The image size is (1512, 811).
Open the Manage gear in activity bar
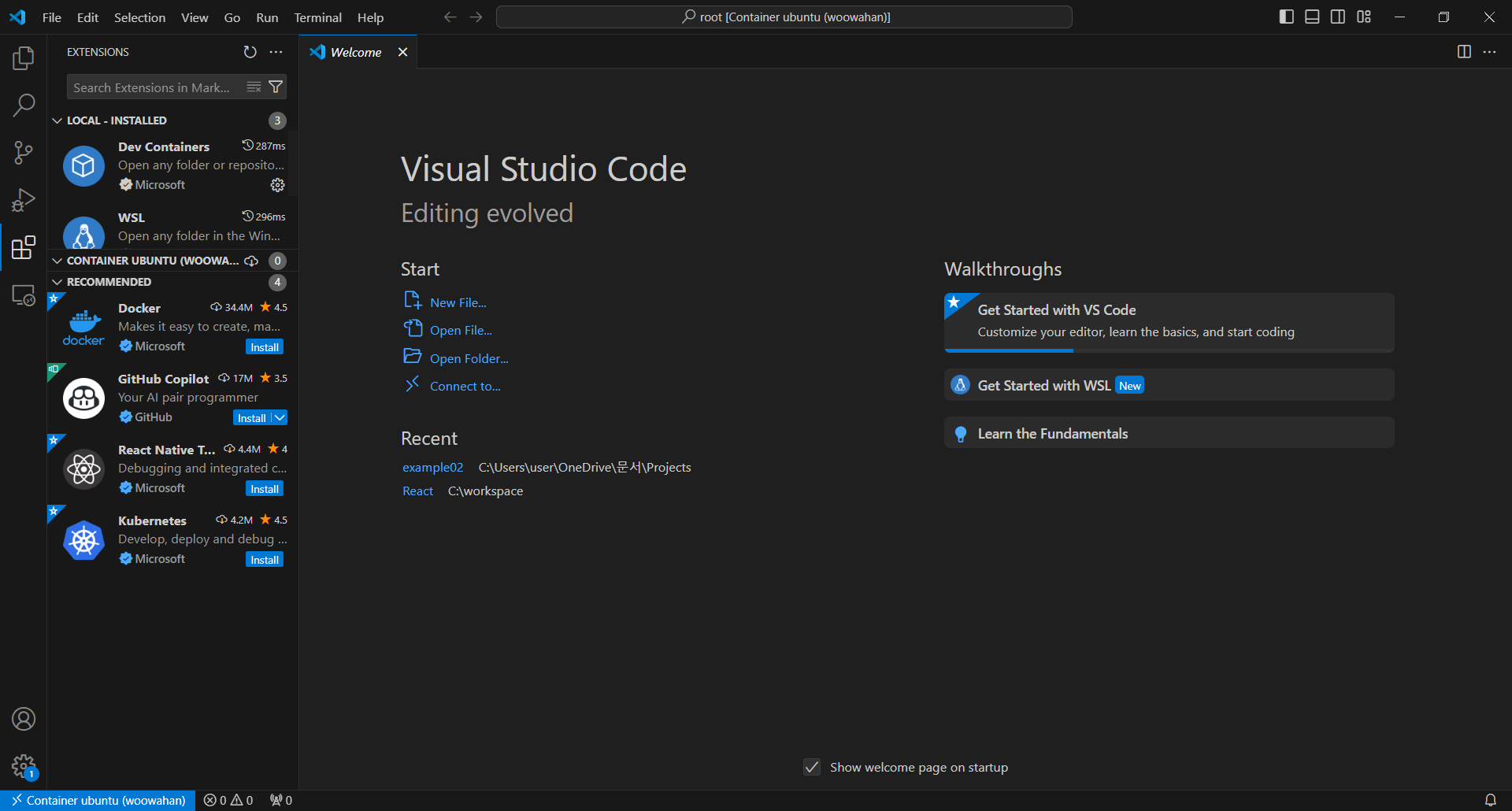(x=24, y=766)
